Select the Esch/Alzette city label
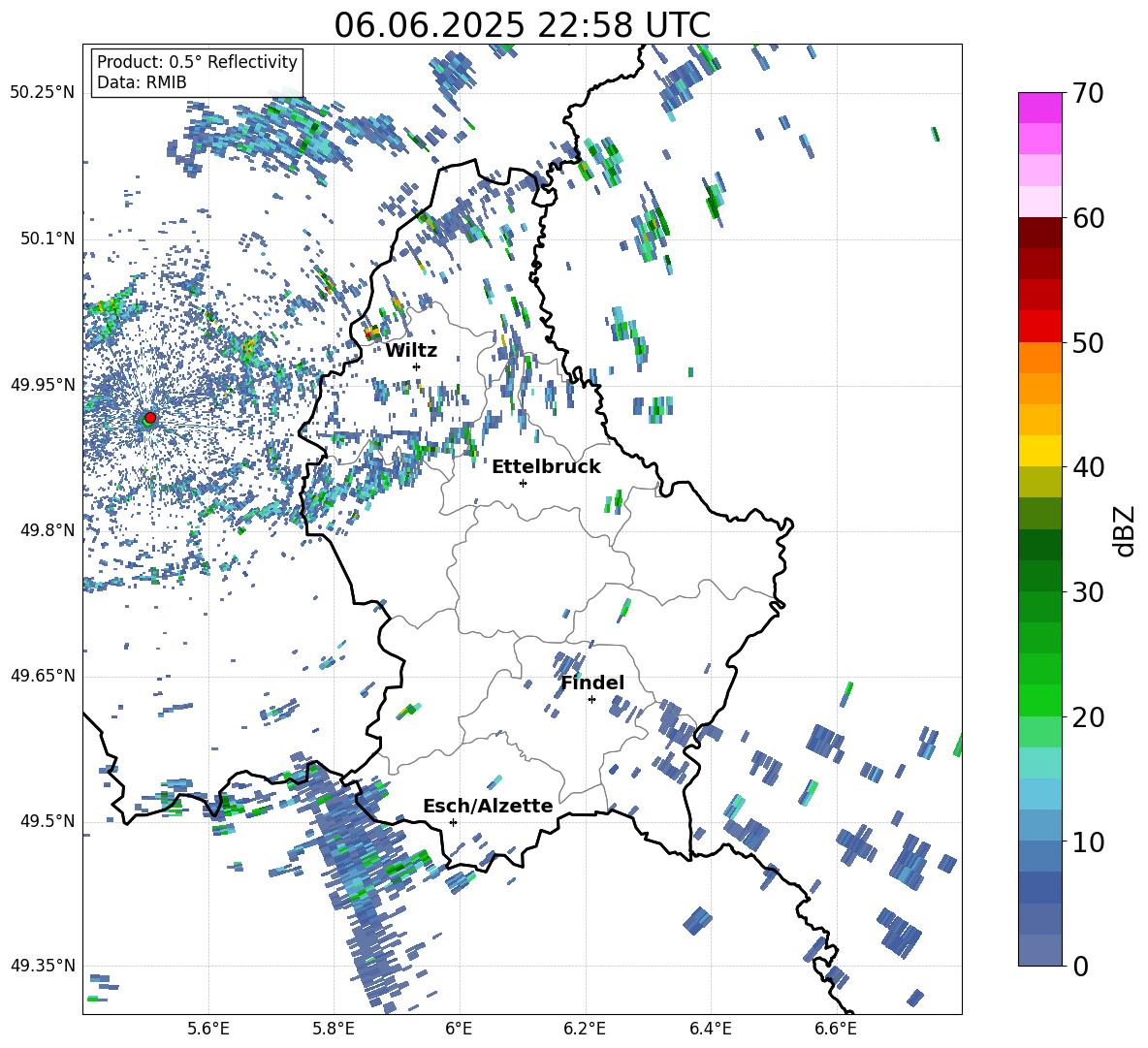 tap(488, 806)
